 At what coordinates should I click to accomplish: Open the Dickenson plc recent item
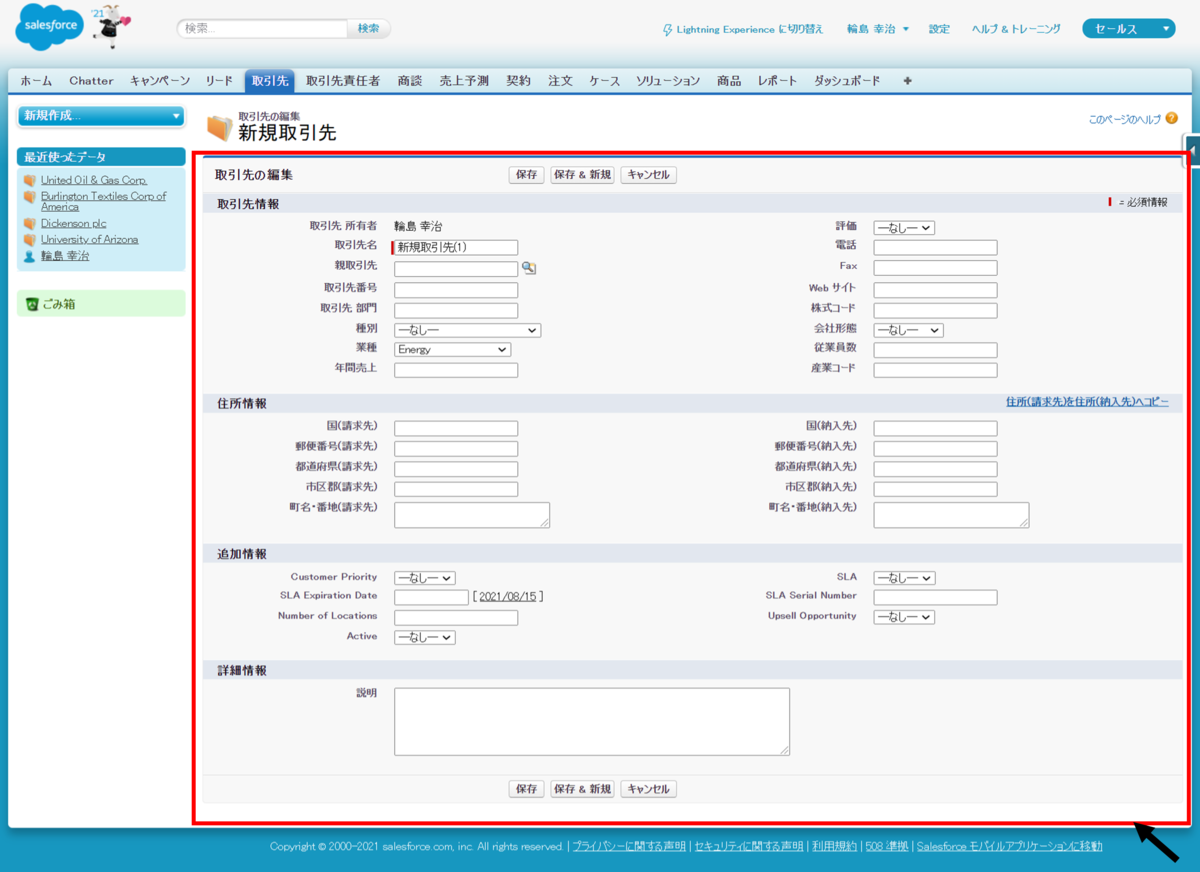tap(73, 224)
